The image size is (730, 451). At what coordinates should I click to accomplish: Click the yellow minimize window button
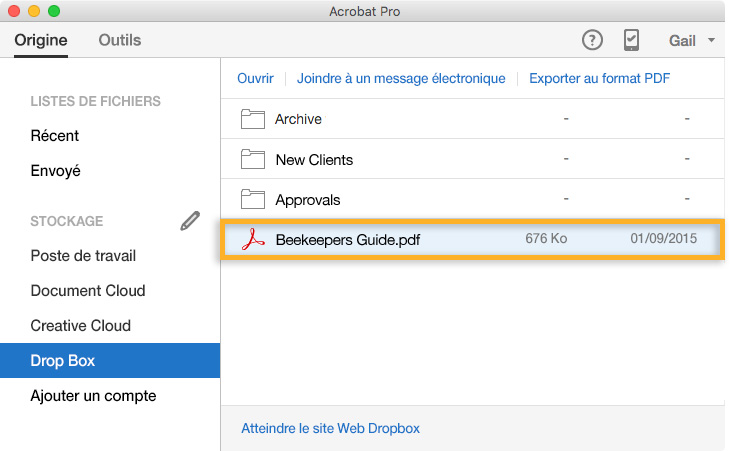(34, 11)
